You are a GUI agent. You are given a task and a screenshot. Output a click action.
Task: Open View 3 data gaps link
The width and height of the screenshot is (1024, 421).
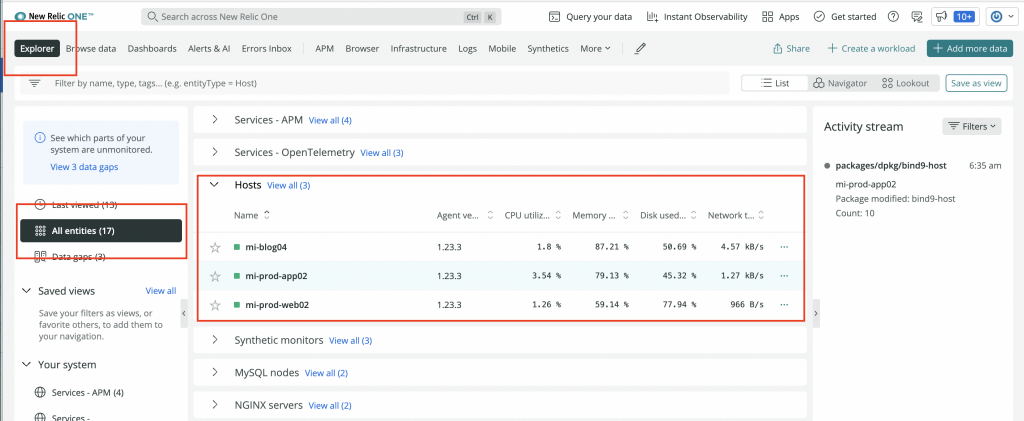[x=84, y=167]
